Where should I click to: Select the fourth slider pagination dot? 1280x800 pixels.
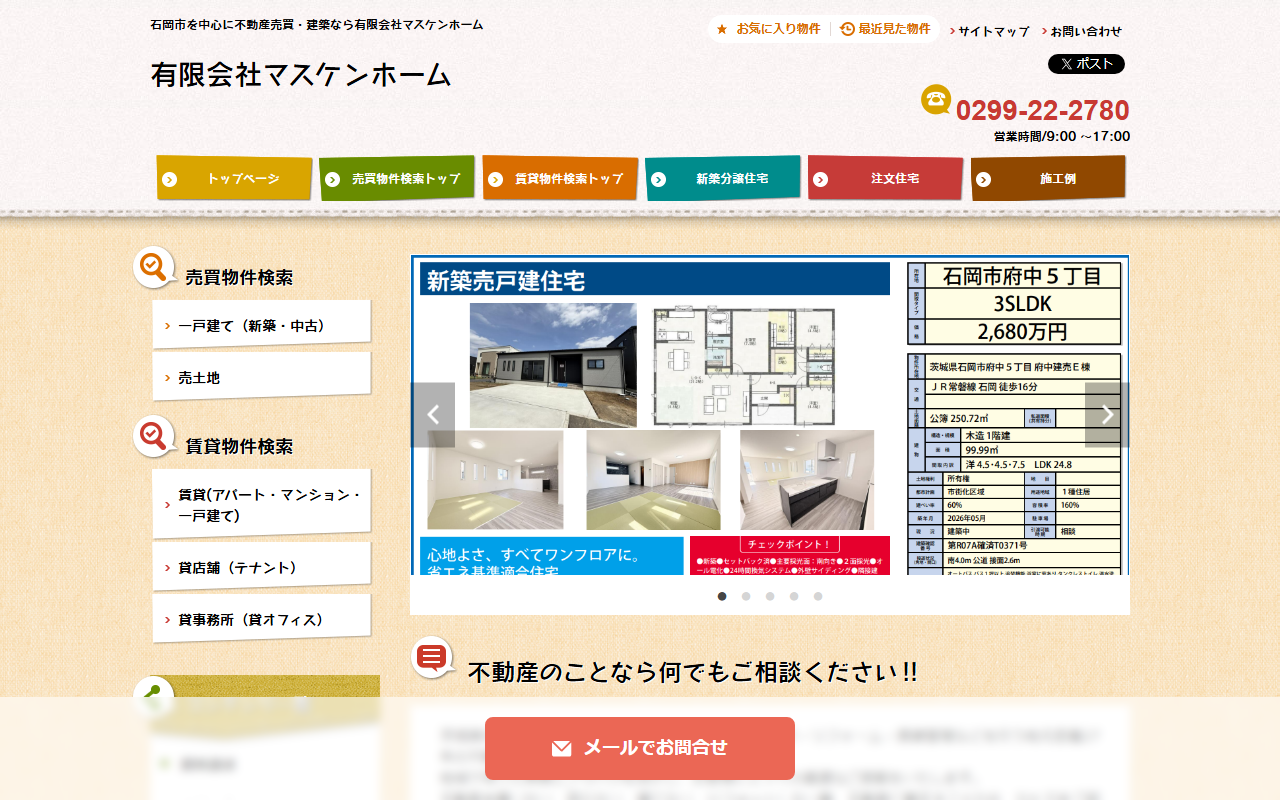794,596
